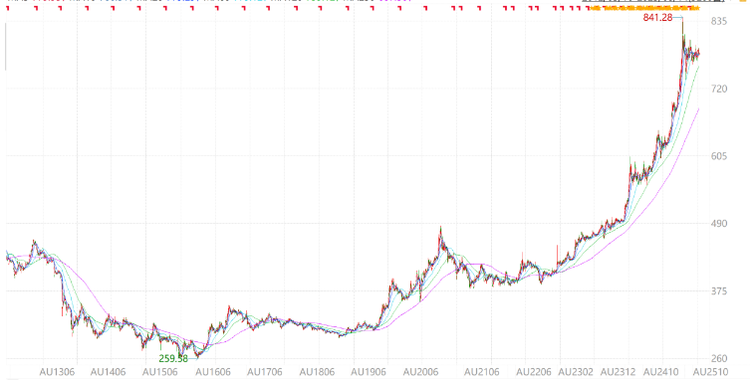Select the AU1806 contract label
The image size is (750, 382).
click(317, 372)
